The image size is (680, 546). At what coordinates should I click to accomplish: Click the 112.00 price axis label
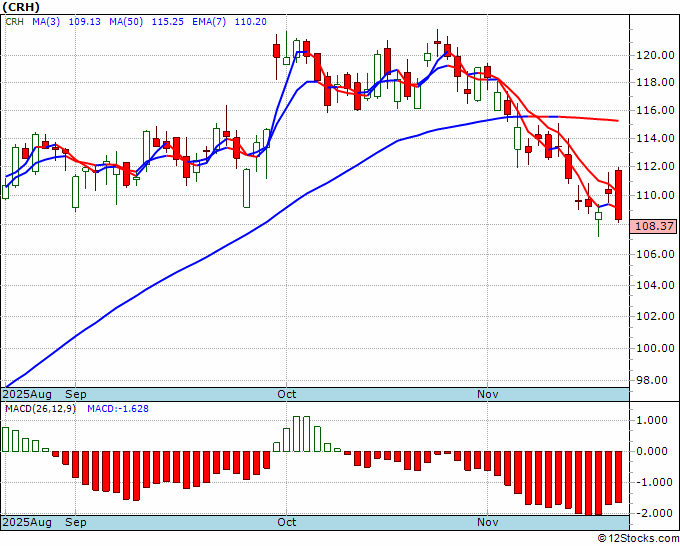[x=656, y=167]
